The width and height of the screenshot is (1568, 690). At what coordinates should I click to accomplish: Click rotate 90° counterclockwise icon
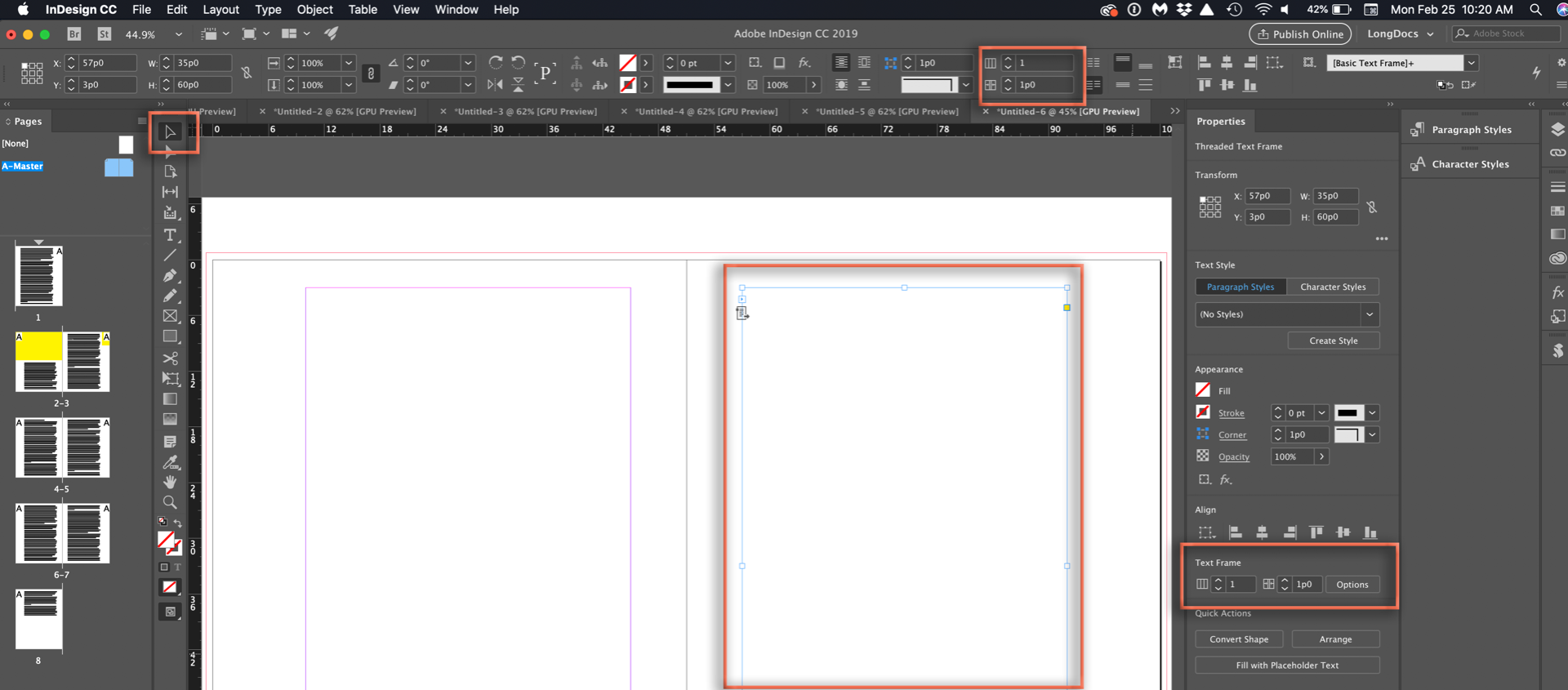(518, 63)
